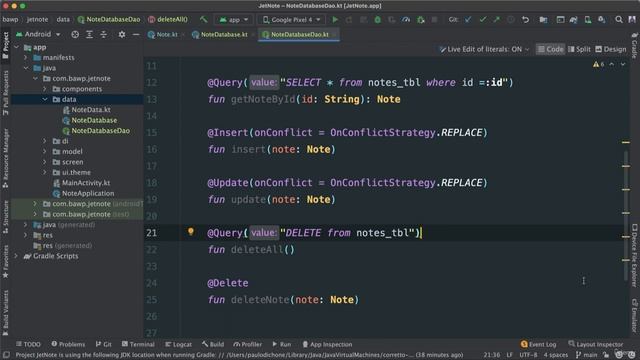This screenshot has width=640, height=360.
Task: Go to previous highlighted problem arrow
Action: click(611, 64)
